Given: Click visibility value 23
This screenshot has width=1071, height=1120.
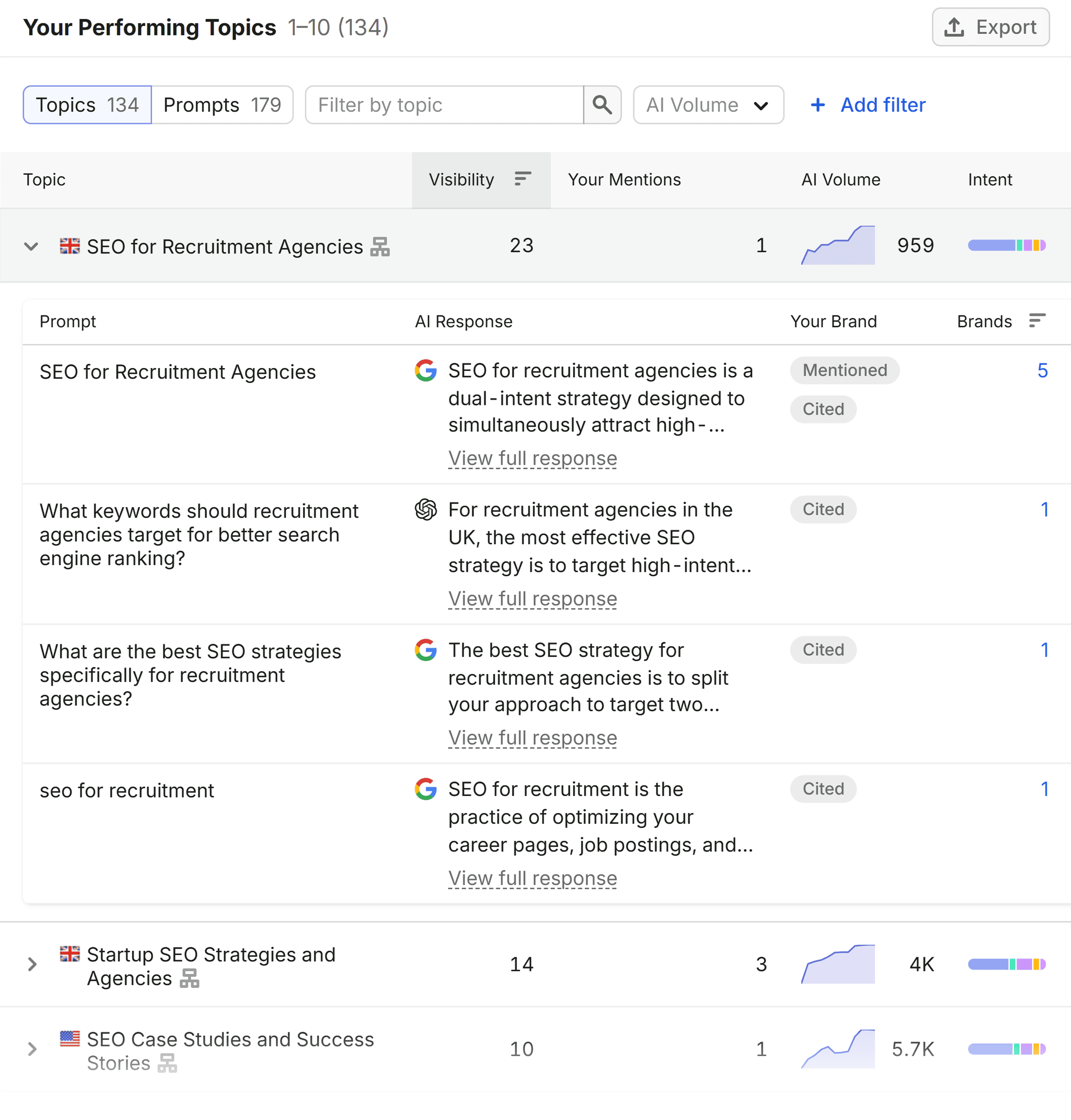Looking at the screenshot, I should [x=521, y=246].
